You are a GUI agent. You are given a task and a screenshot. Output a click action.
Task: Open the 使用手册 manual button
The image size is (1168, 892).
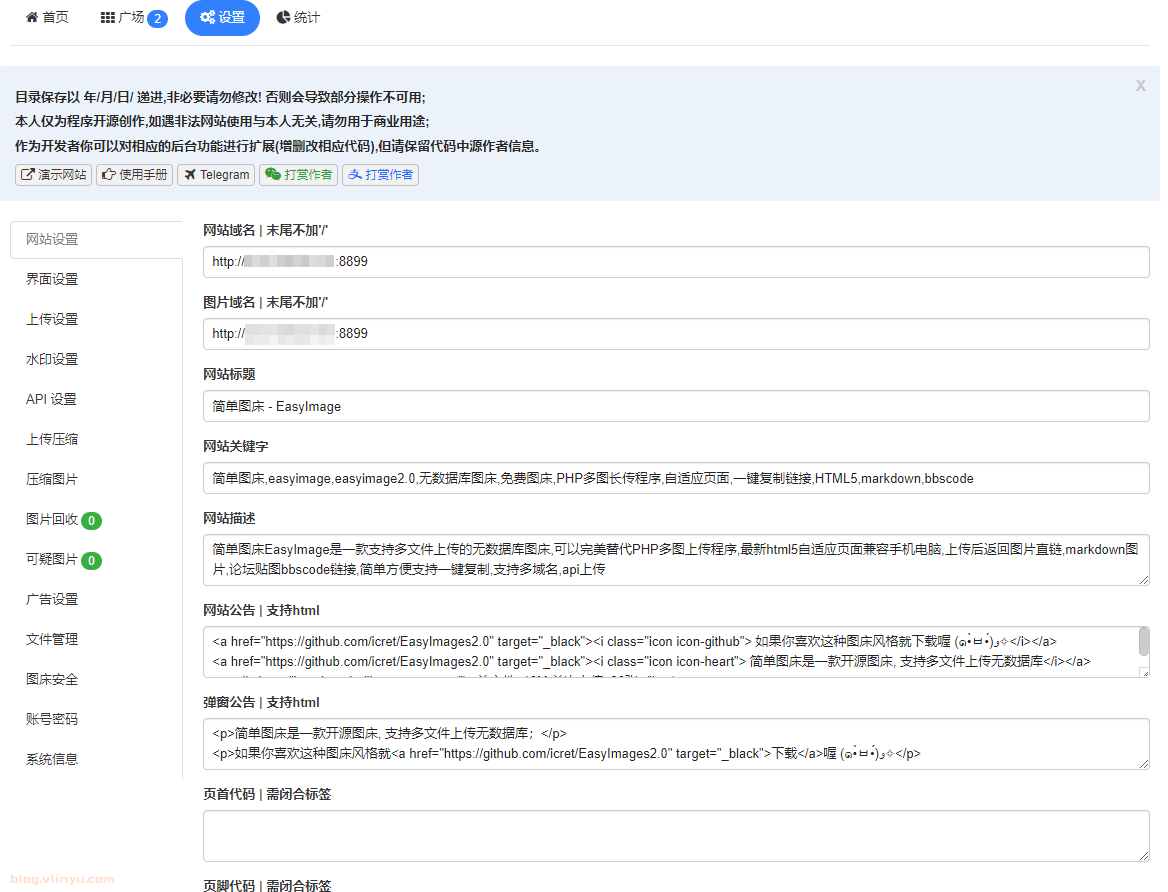[134, 175]
